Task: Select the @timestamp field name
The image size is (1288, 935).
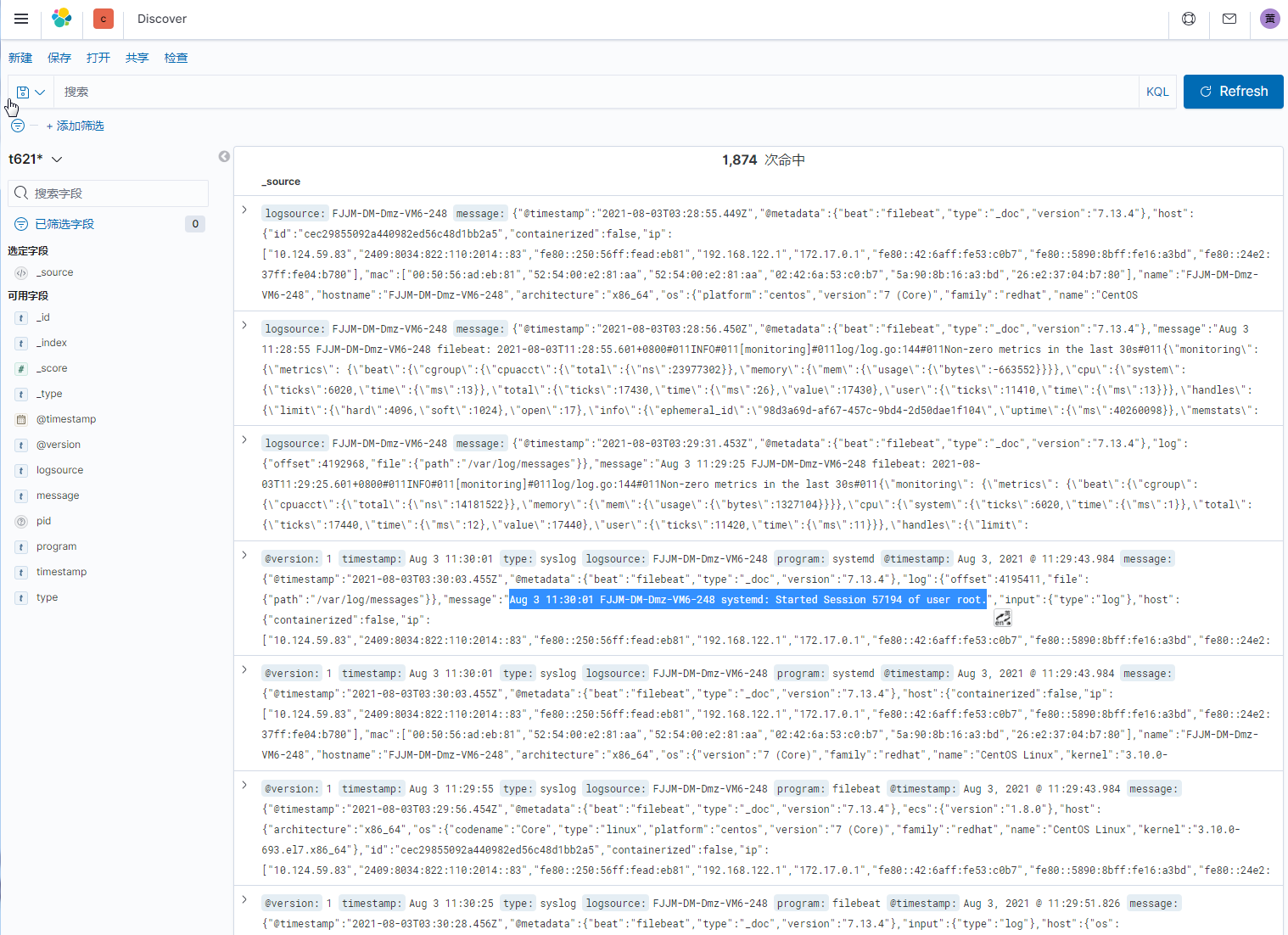Action: pyautogui.click(x=66, y=420)
